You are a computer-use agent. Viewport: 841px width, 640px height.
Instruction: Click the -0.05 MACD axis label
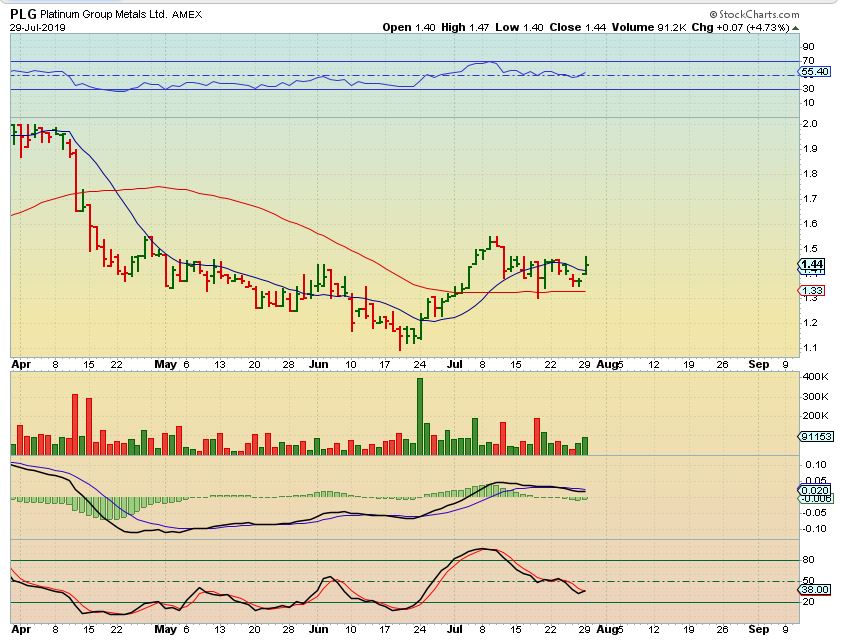(x=814, y=512)
